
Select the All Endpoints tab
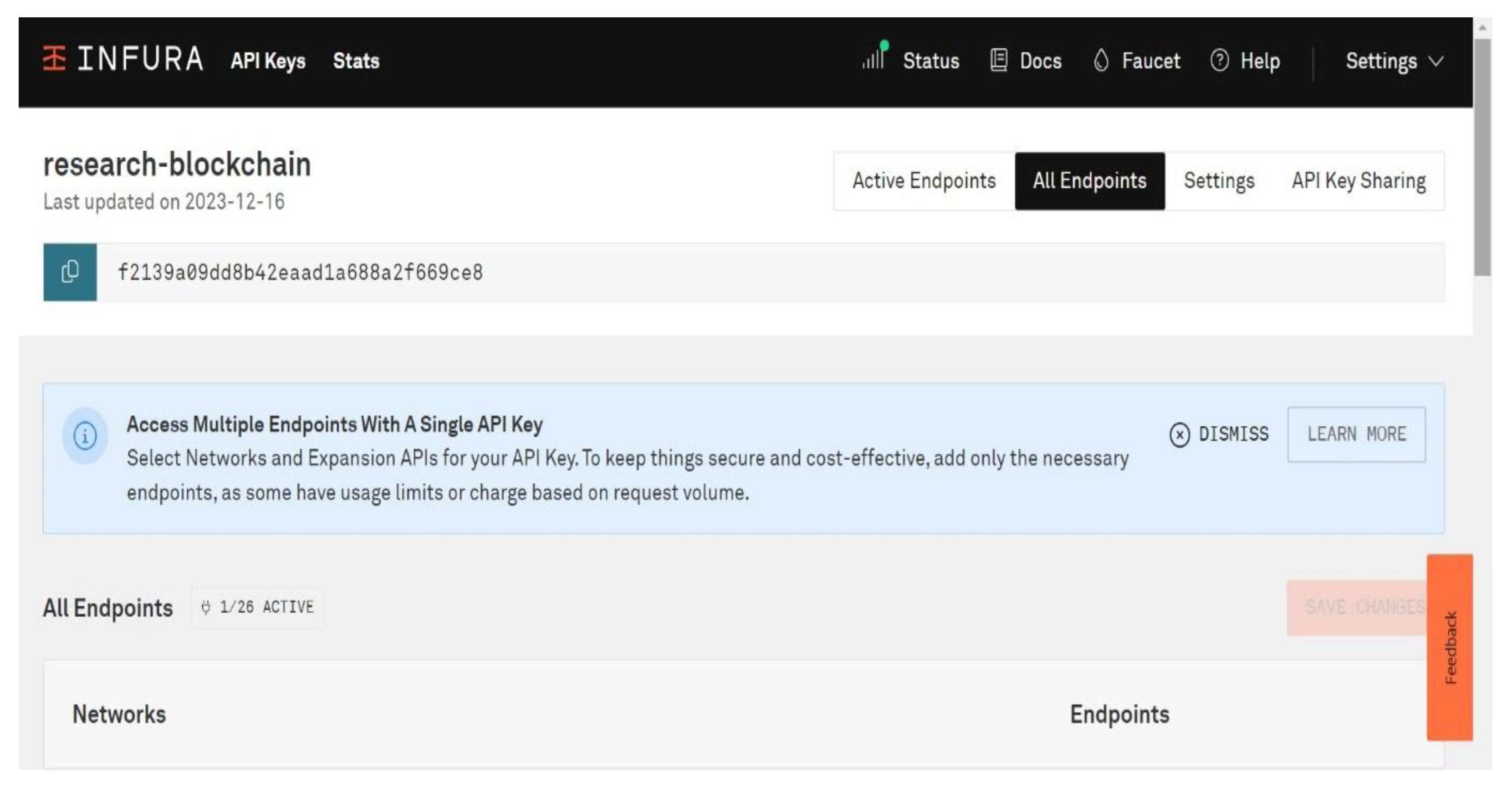[1089, 181]
